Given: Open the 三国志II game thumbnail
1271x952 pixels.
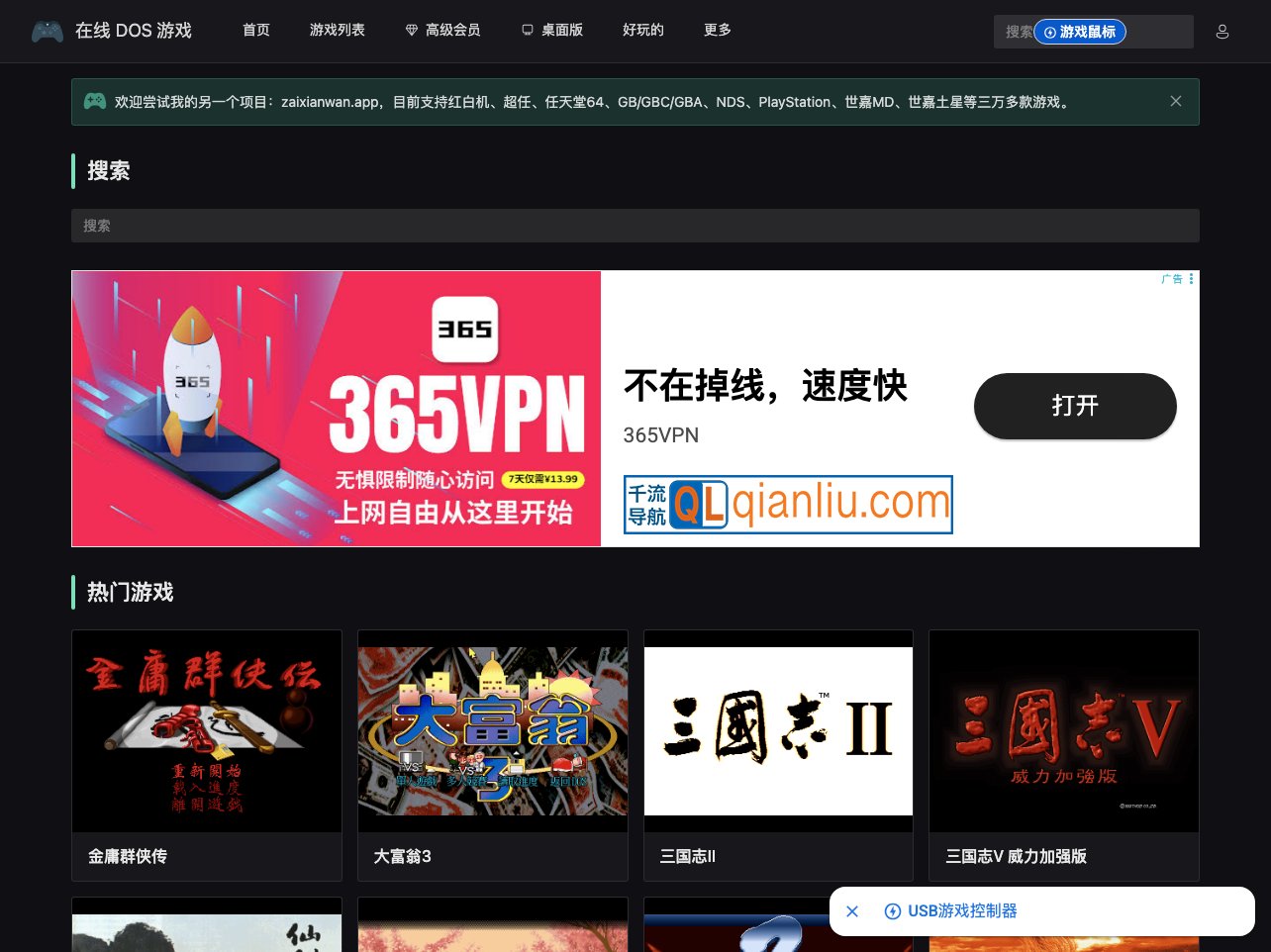Looking at the screenshot, I should (x=778, y=730).
